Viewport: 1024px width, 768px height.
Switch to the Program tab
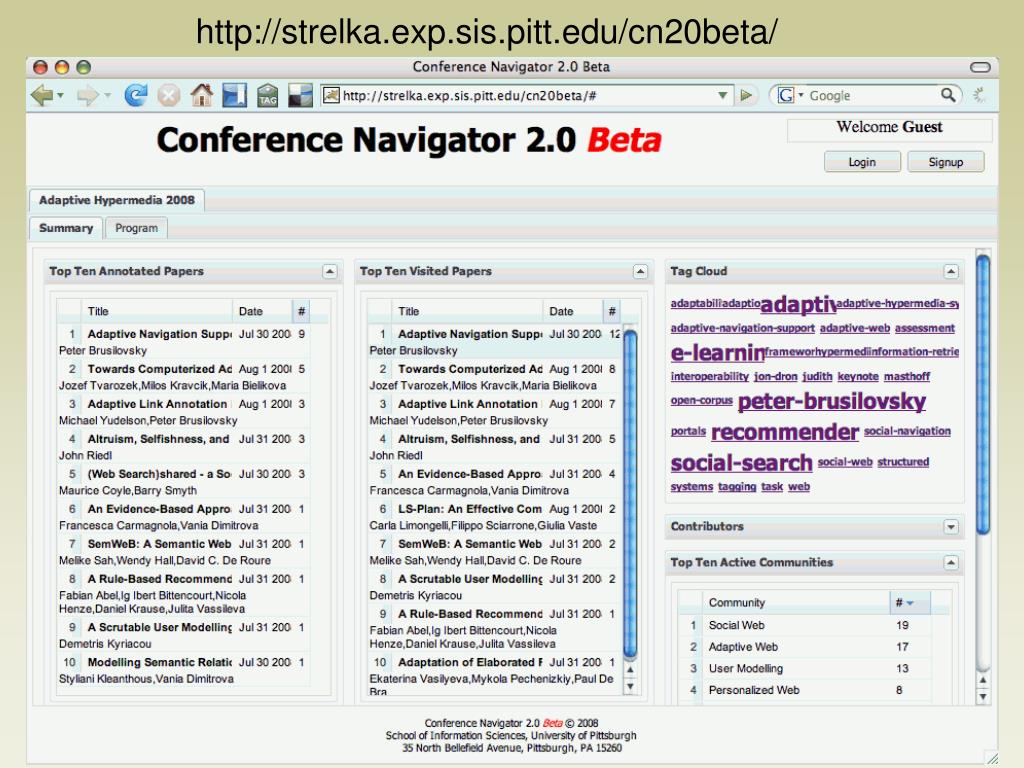(x=136, y=228)
